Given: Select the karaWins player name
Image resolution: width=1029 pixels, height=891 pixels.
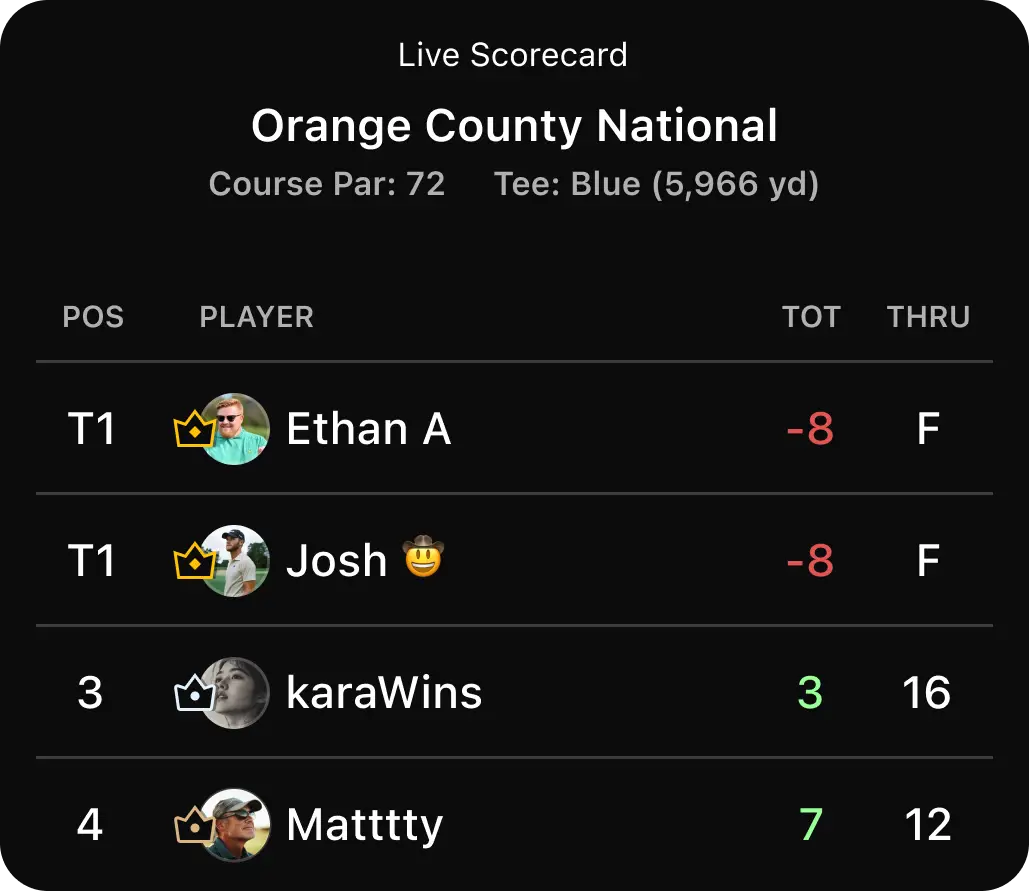Looking at the screenshot, I should tap(384, 693).
